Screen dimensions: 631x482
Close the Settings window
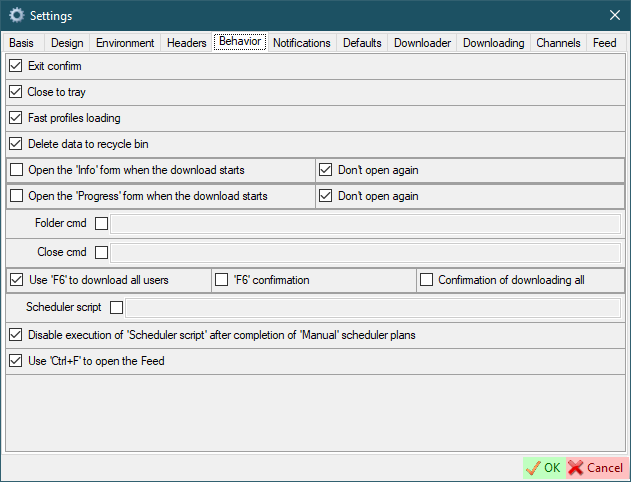[x=614, y=16]
